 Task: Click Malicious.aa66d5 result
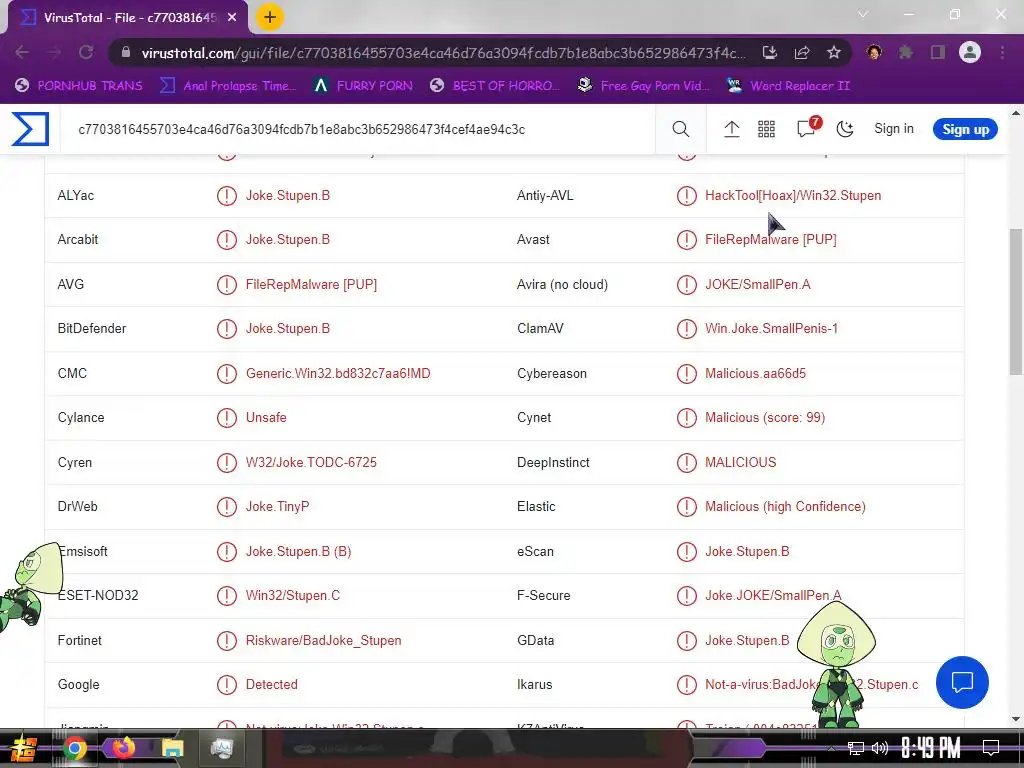click(756, 374)
